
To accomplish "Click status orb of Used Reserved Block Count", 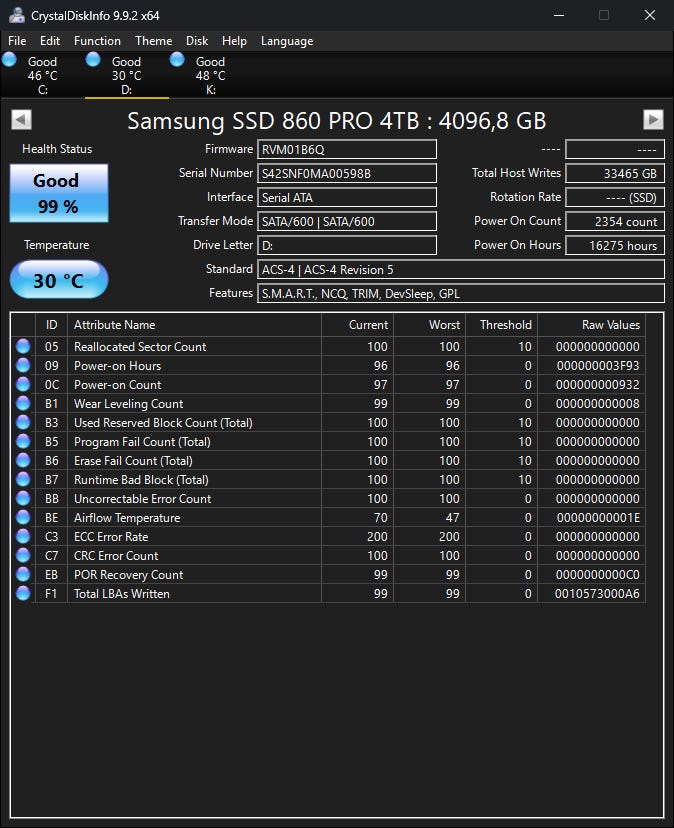I will tap(23, 422).
